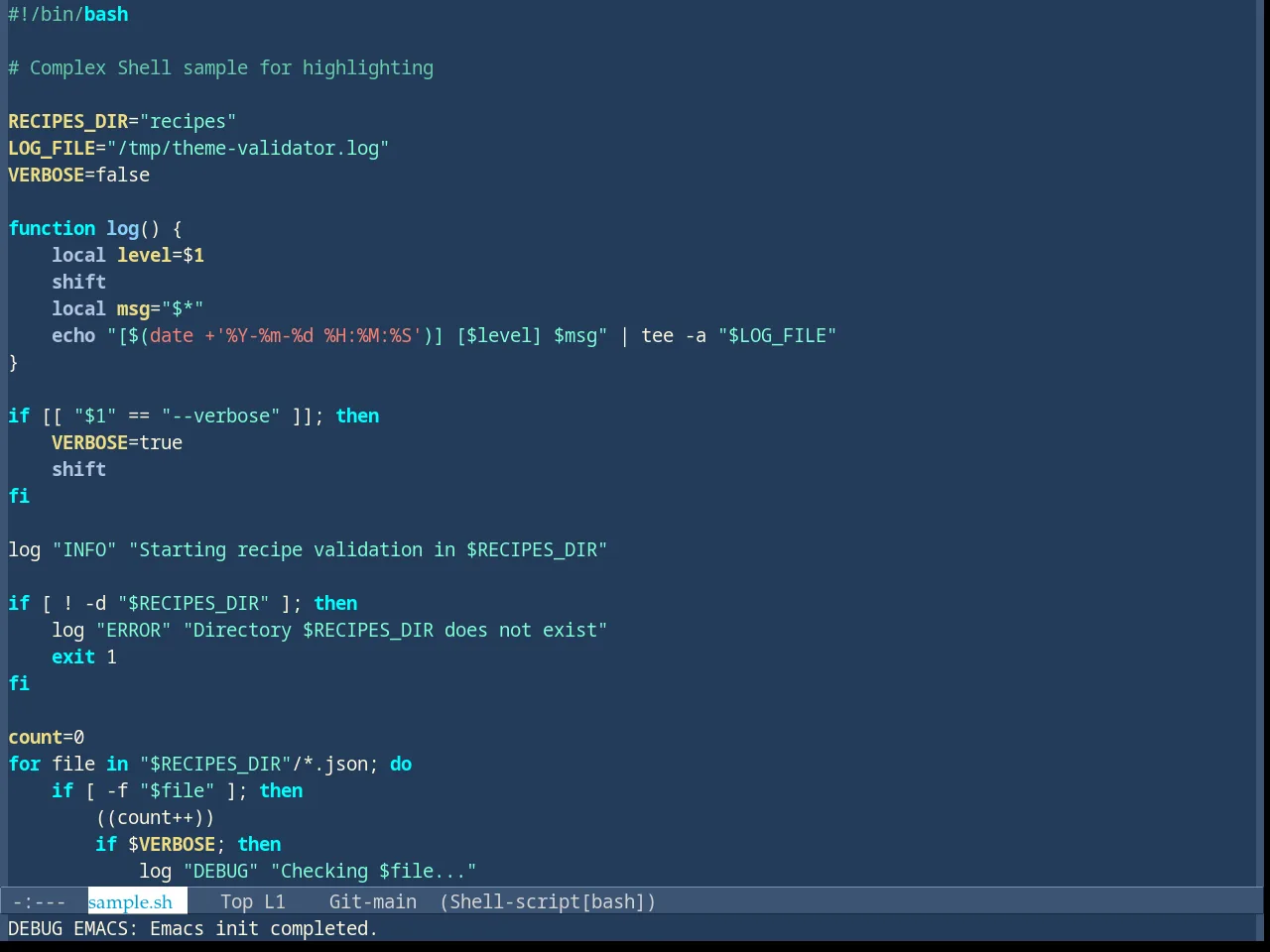The height and width of the screenshot is (952, 1270).
Task: Click the Top position indicator in mode line
Action: click(236, 901)
